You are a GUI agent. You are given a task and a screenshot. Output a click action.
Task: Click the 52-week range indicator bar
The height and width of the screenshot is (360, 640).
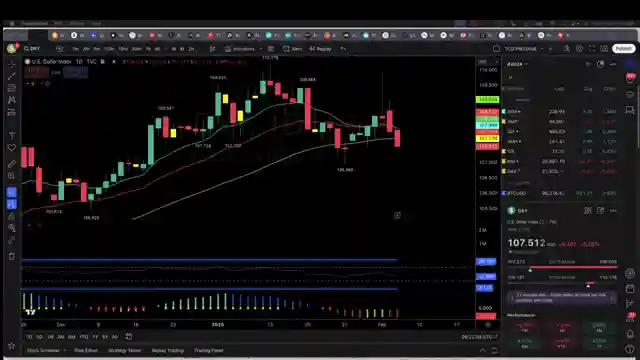coord(562,283)
